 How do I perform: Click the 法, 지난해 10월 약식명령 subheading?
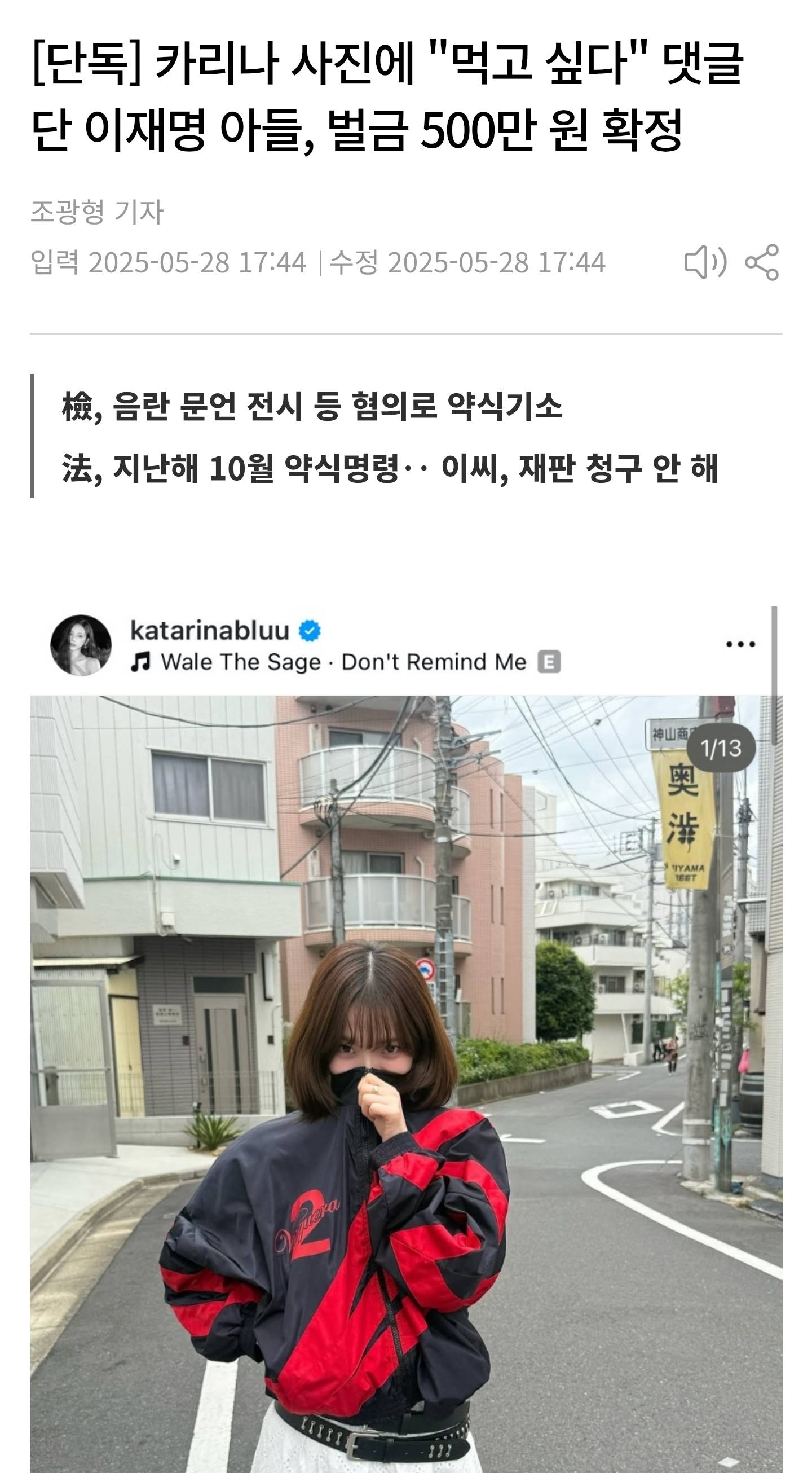click(390, 468)
